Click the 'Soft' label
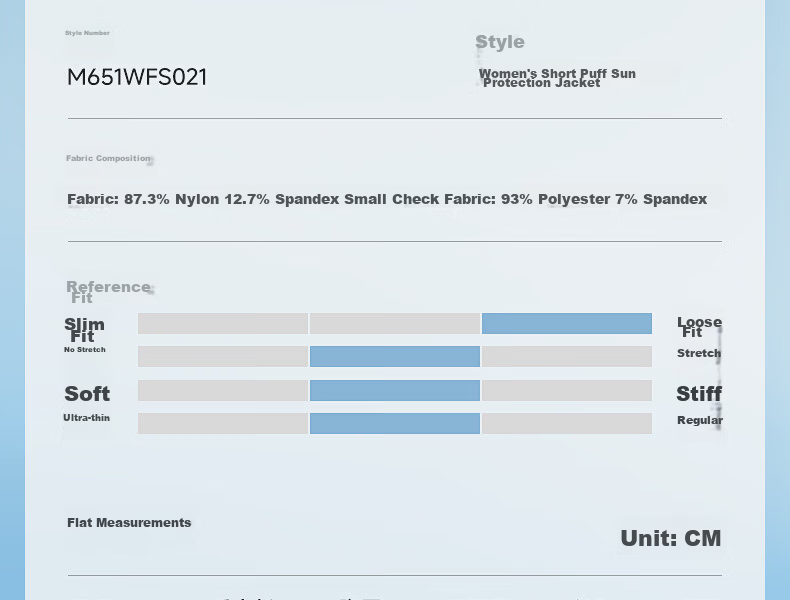The height and width of the screenshot is (600, 790). [x=87, y=393]
